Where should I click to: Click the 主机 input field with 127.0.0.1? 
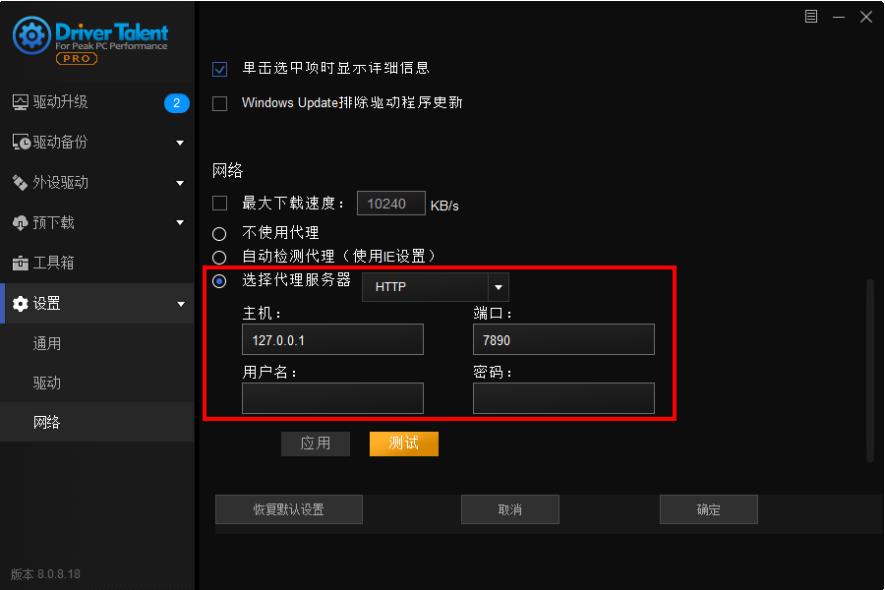tap(332, 340)
